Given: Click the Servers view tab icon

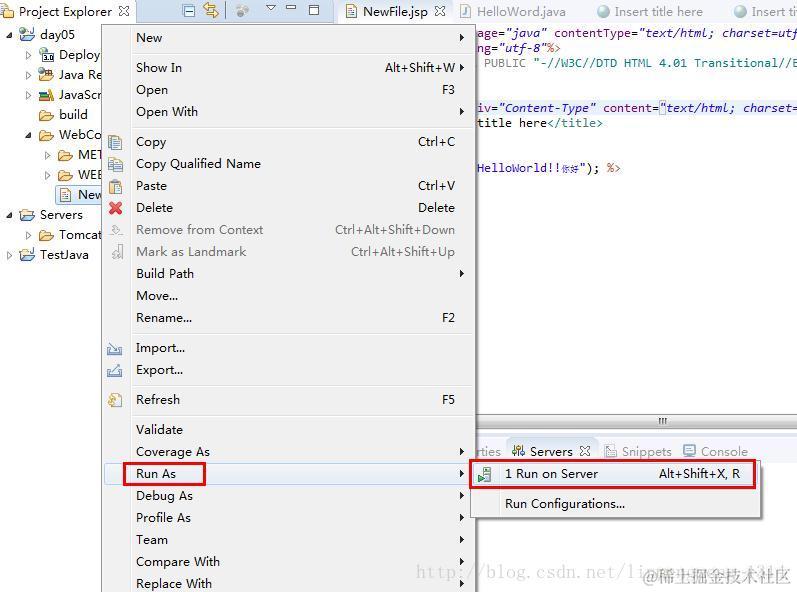Looking at the screenshot, I should pyautogui.click(x=518, y=451).
